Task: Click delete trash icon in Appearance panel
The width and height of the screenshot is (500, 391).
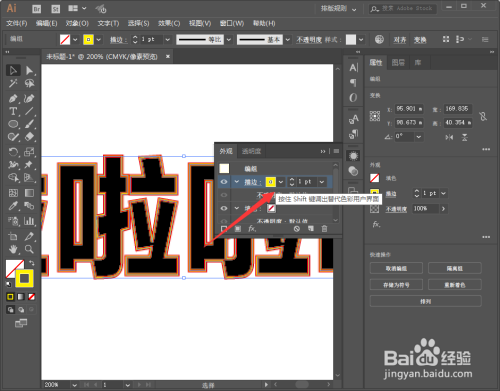Action: pos(324,228)
